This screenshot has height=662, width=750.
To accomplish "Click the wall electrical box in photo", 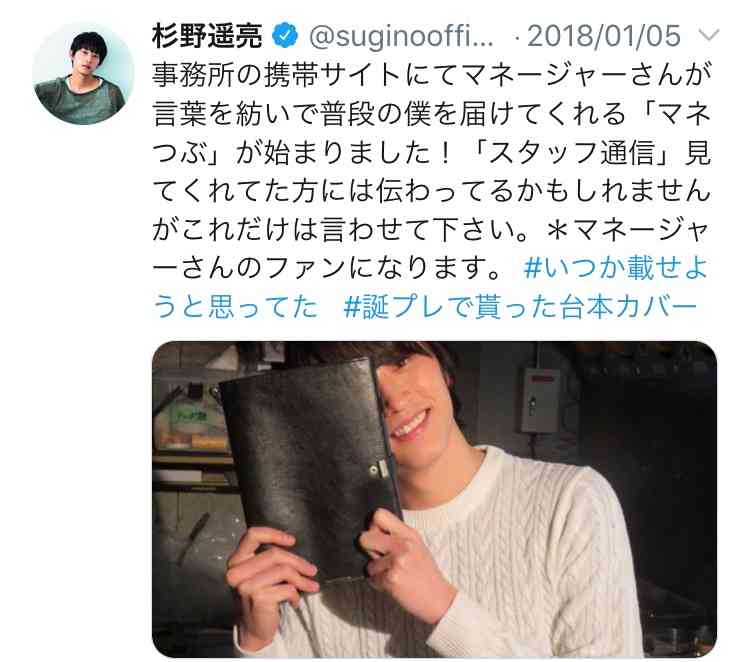I will click(539, 400).
